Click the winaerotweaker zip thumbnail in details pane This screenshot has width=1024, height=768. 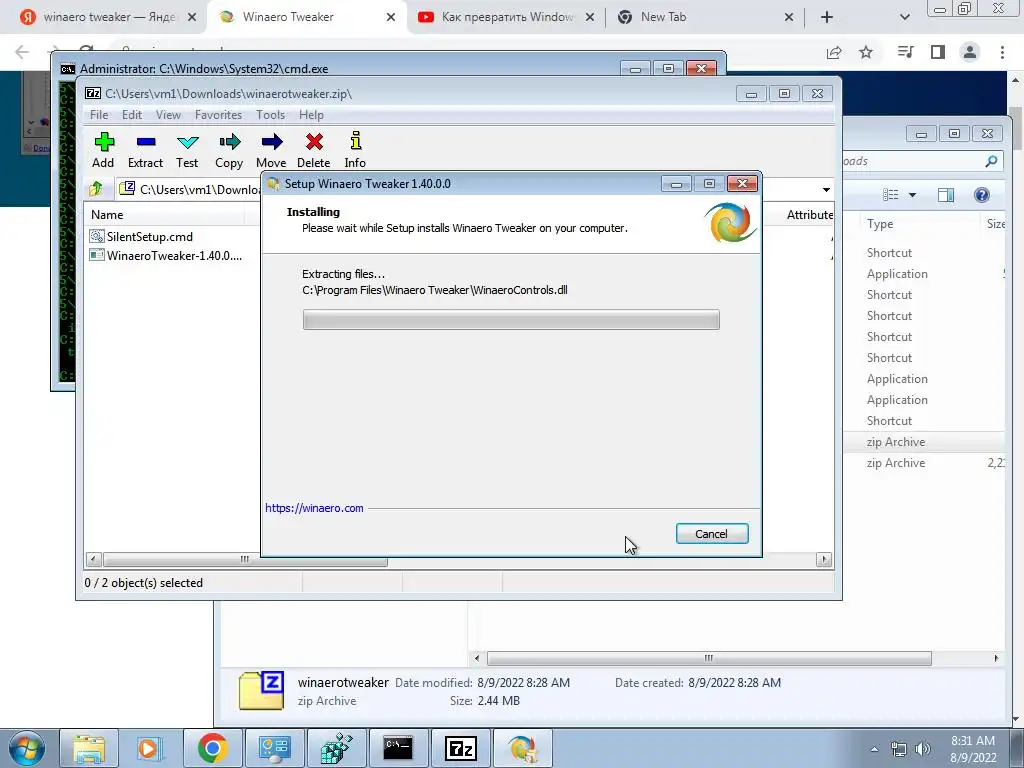tap(261, 690)
